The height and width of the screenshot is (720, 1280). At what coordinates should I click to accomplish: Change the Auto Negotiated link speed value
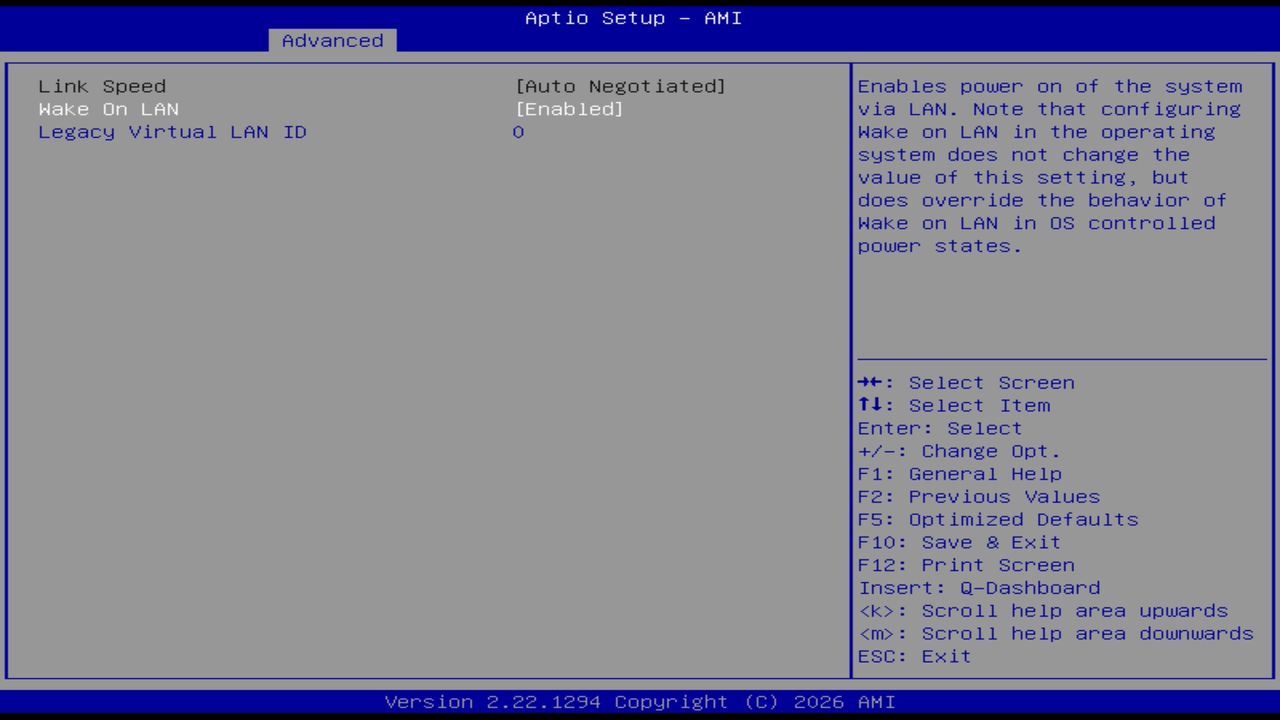pos(621,86)
